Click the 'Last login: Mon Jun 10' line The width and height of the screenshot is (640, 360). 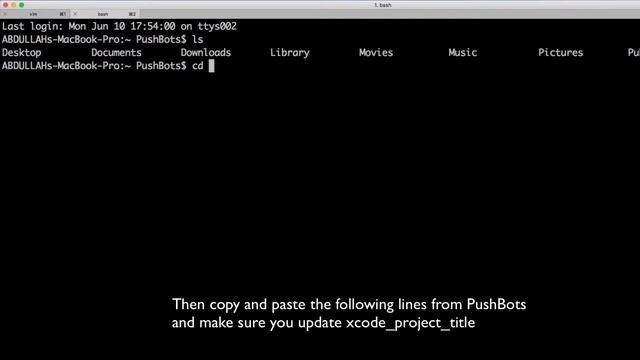click(119, 27)
